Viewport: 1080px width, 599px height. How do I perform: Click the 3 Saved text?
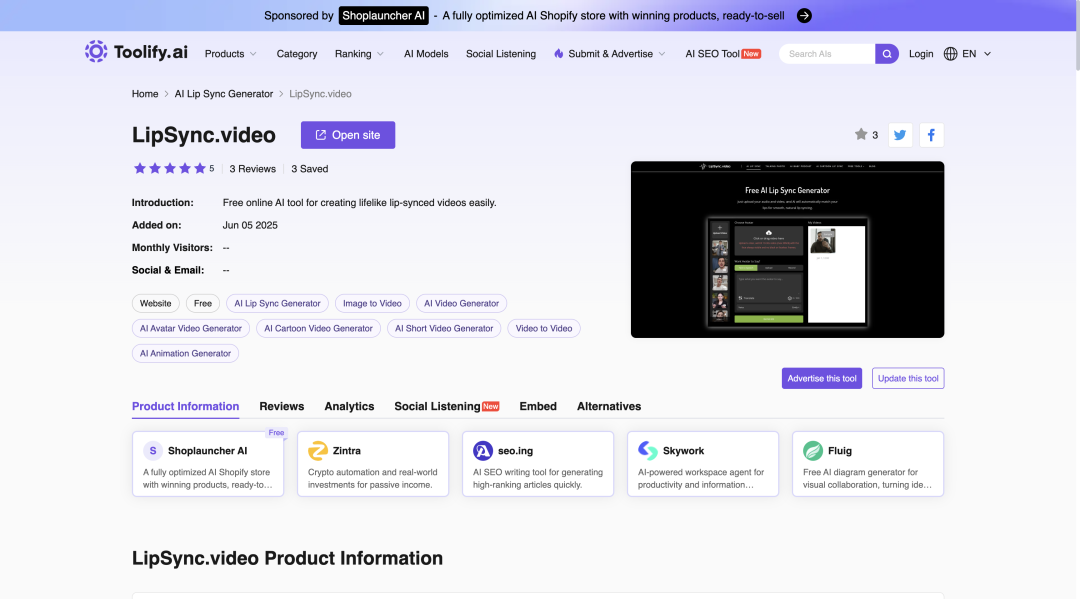tap(309, 169)
